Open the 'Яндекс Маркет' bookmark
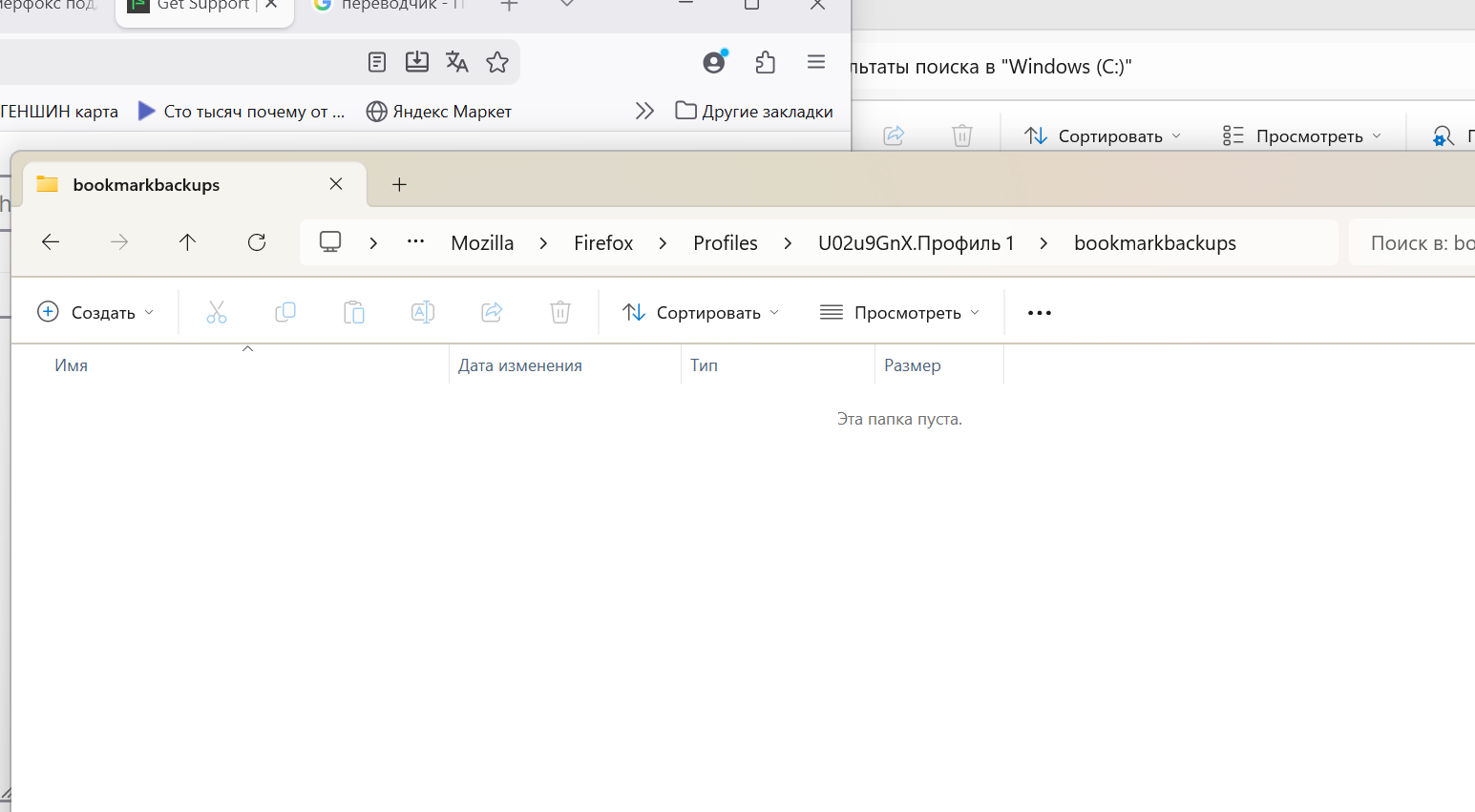1475x812 pixels. pos(439,111)
